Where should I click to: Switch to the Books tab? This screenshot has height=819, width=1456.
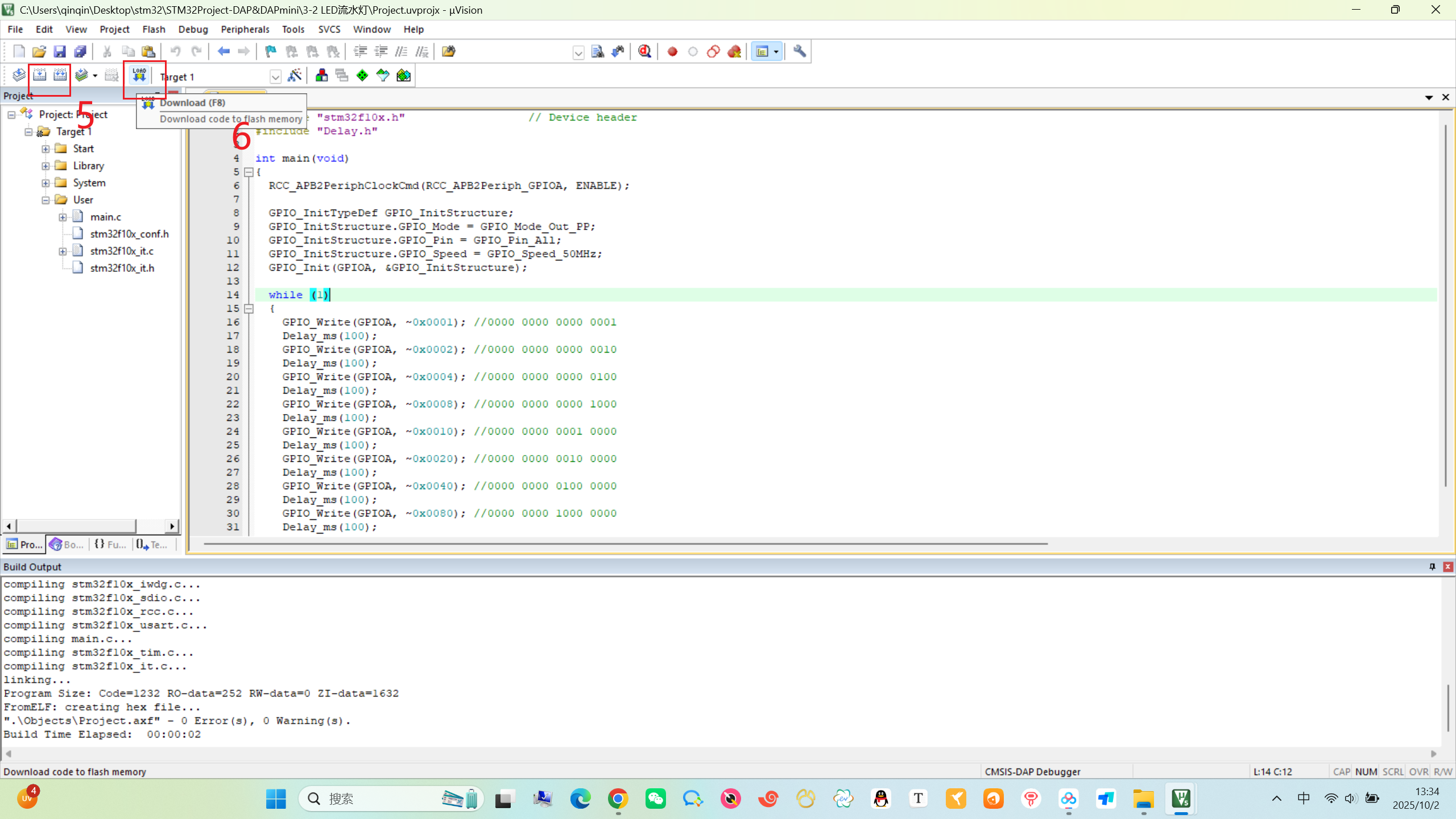point(67,544)
